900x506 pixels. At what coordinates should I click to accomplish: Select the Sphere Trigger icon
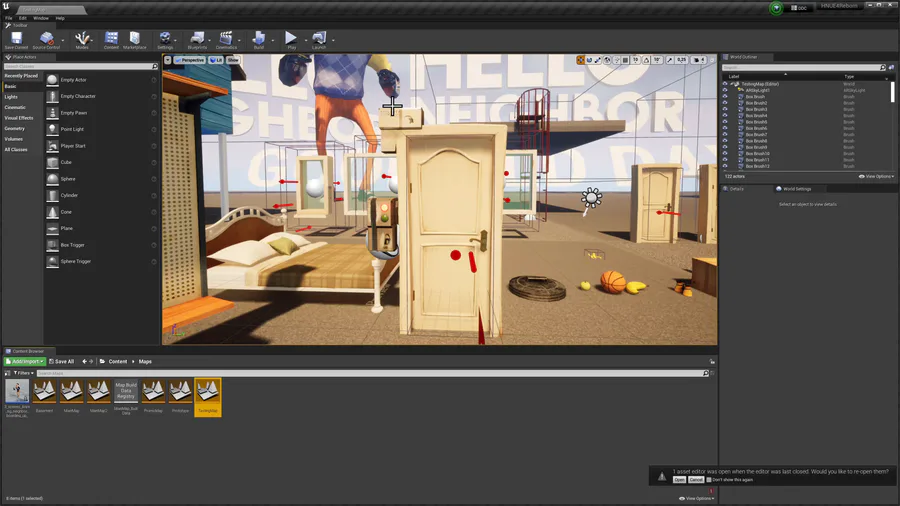pyautogui.click(x=52, y=262)
